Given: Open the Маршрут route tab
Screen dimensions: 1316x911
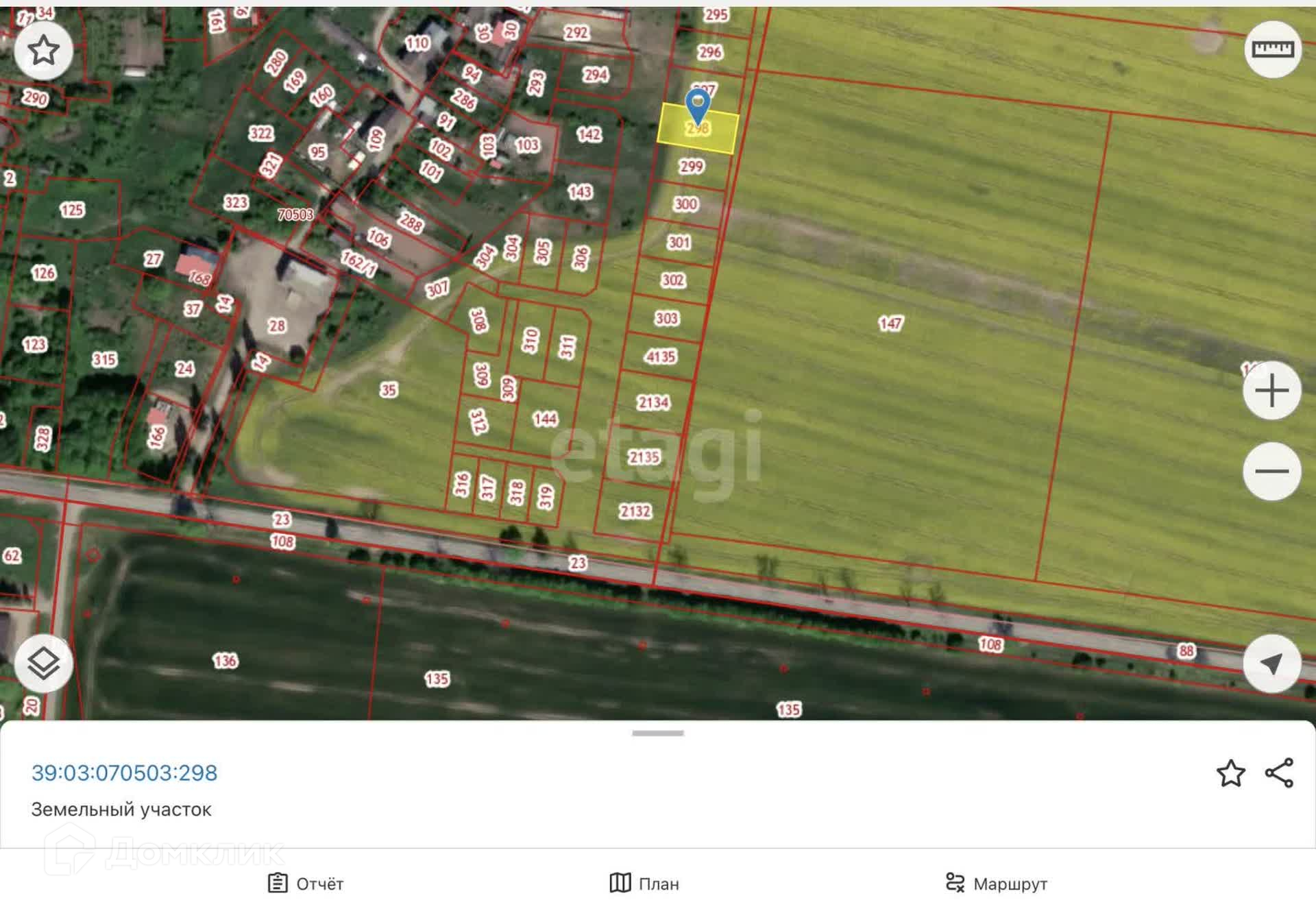Looking at the screenshot, I should 996,884.
